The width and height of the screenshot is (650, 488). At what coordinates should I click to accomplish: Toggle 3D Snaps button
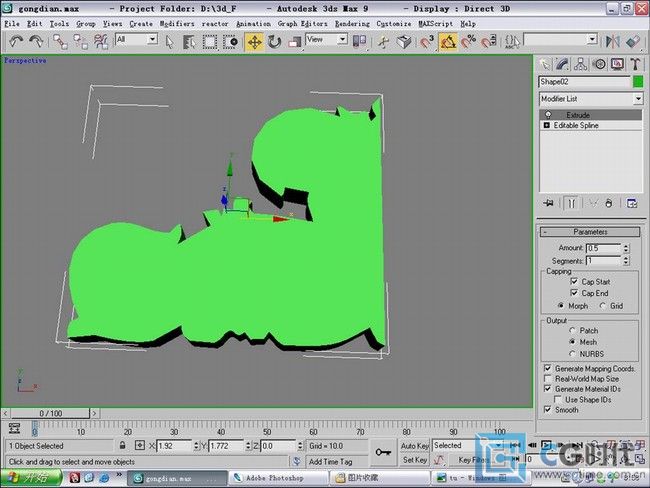click(x=427, y=41)
